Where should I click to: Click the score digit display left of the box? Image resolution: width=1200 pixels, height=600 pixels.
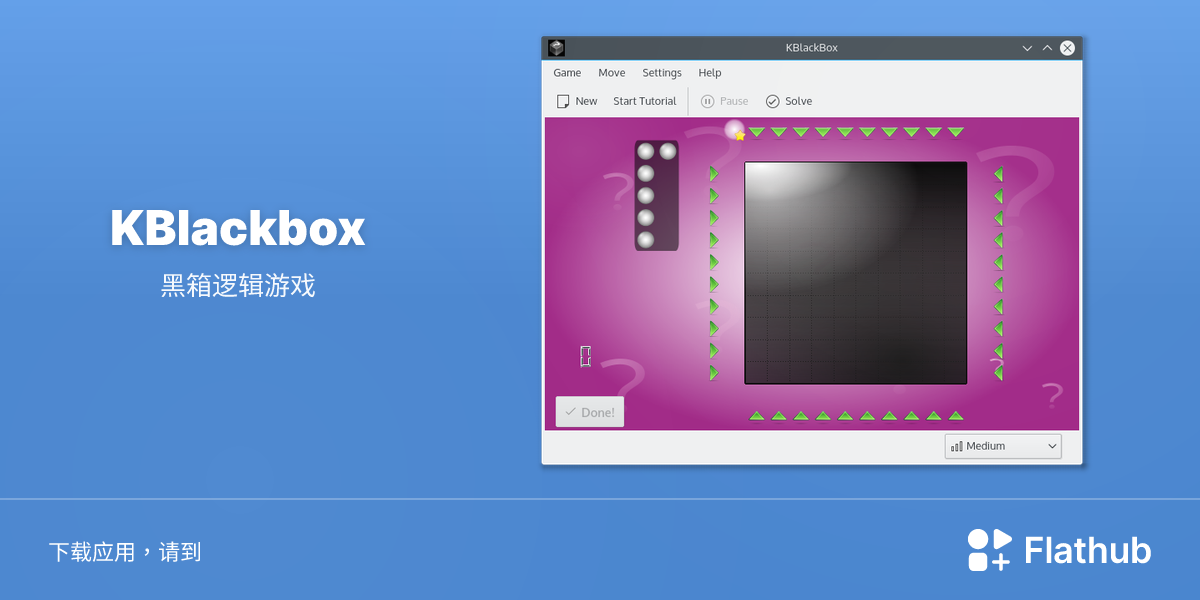click(586, 356)
